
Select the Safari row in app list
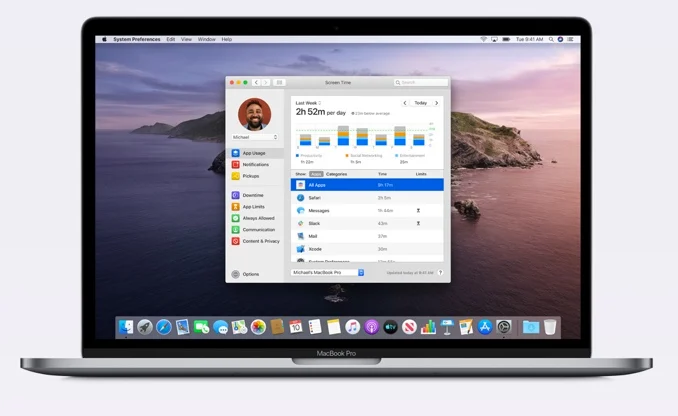pos(367,198)
